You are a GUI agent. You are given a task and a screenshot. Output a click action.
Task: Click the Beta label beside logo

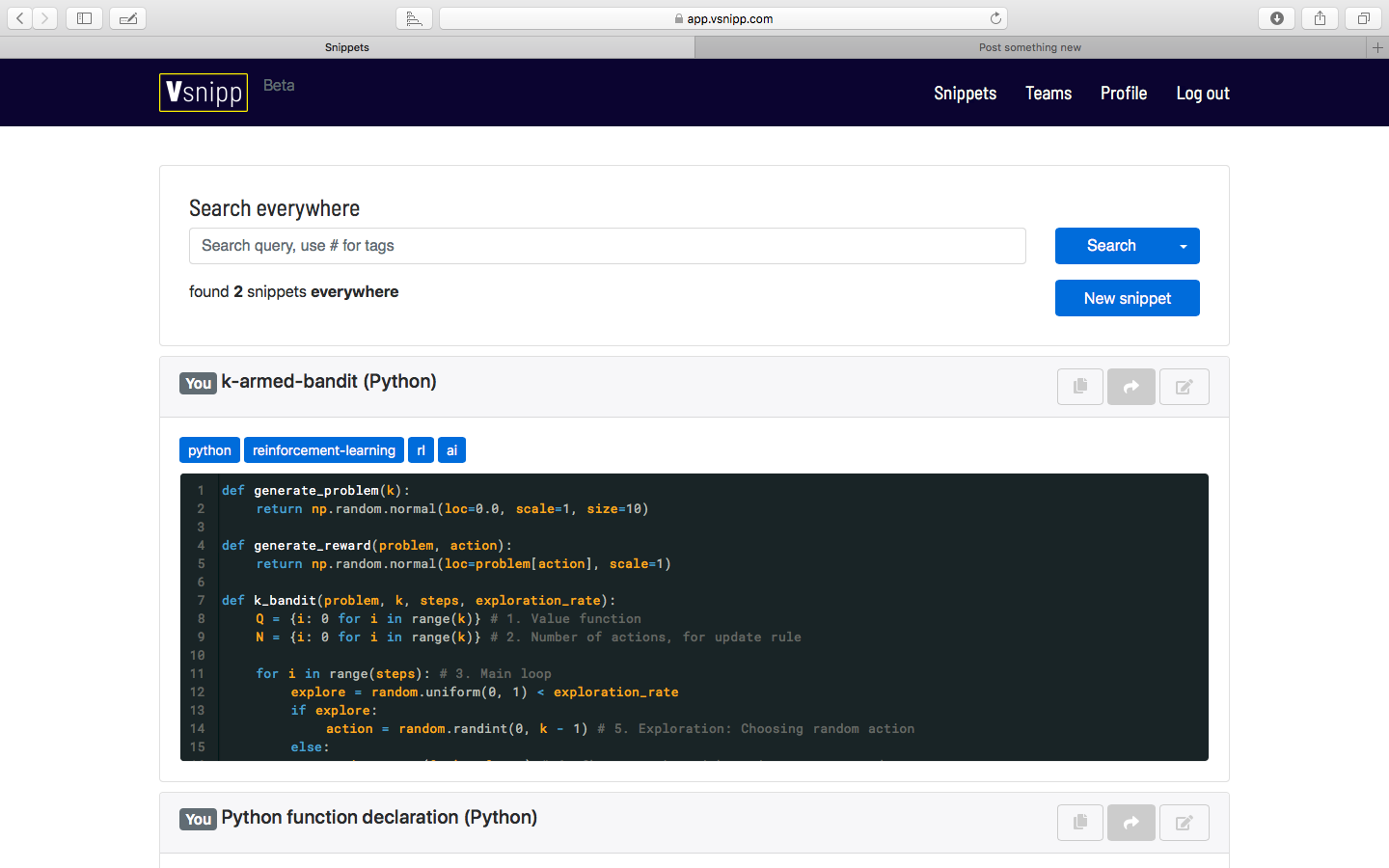point(279,85)
